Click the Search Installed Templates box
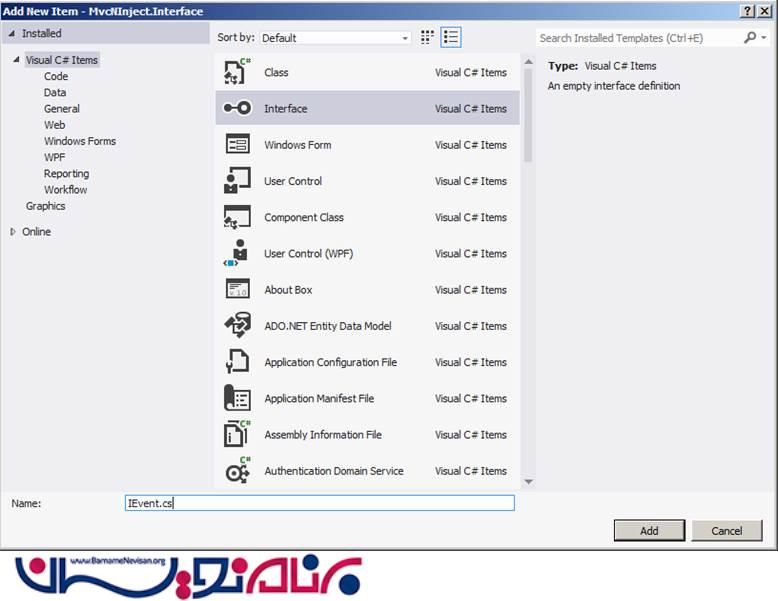Screen dimensions: 778x601 click(x=638, y=38)
